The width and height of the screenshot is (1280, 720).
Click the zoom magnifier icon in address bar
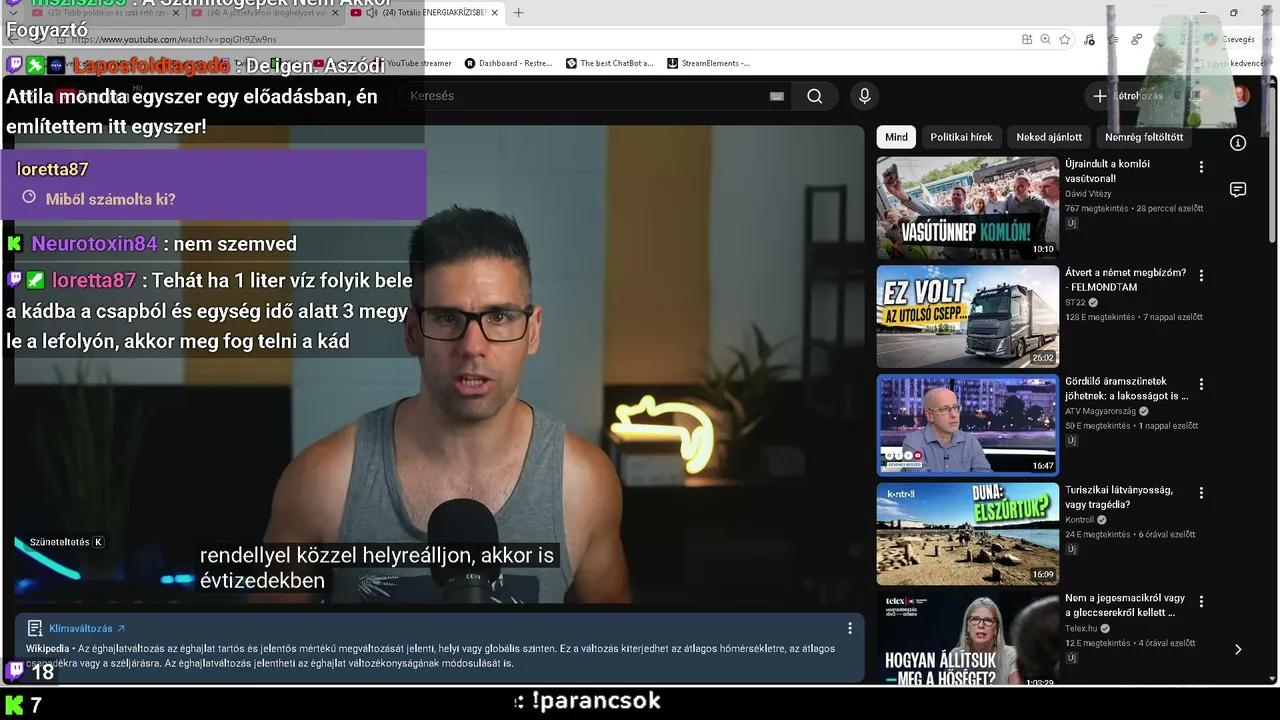1045,39
